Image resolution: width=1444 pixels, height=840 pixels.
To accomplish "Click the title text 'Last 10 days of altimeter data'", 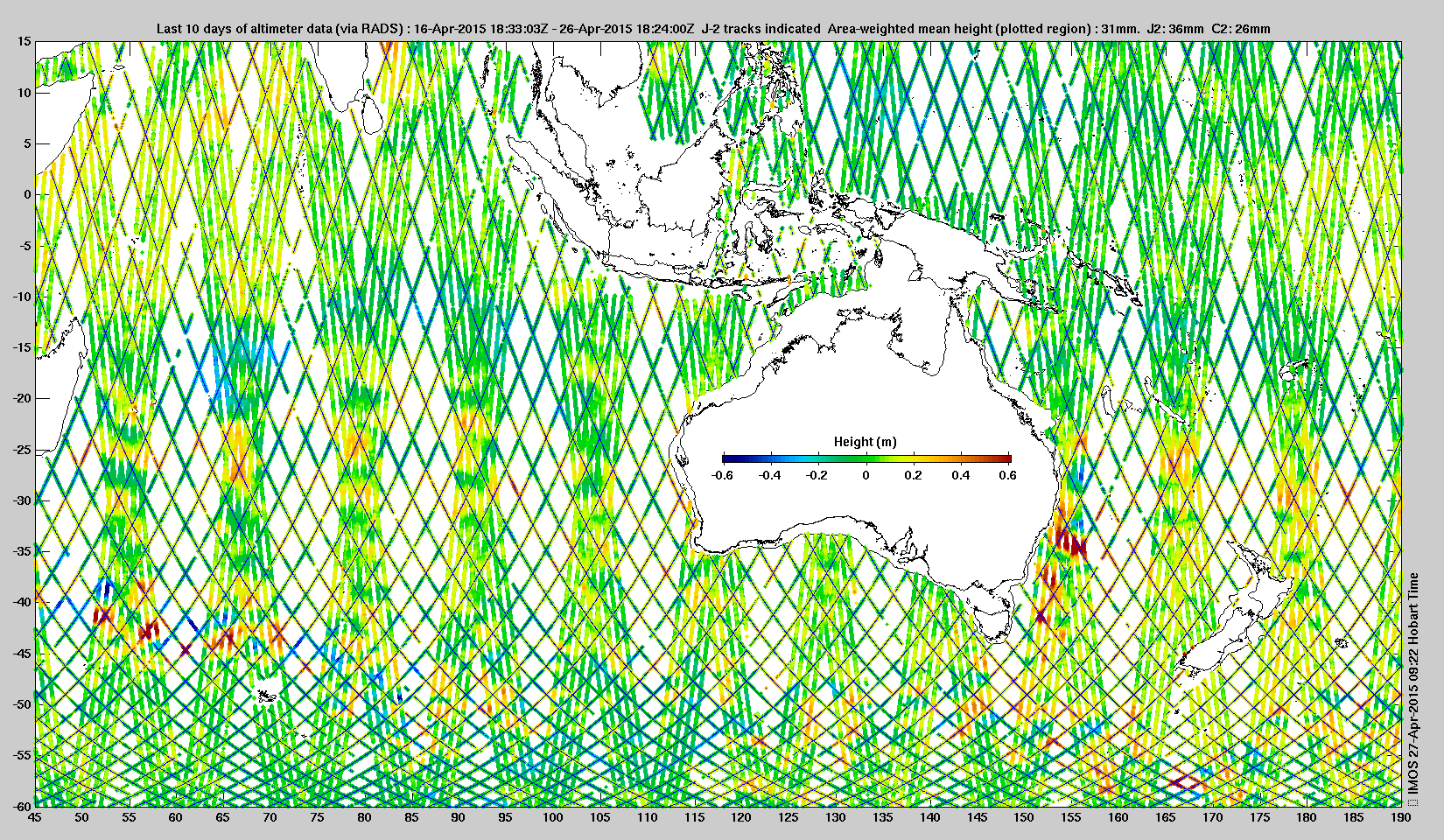I will (245, 29).
